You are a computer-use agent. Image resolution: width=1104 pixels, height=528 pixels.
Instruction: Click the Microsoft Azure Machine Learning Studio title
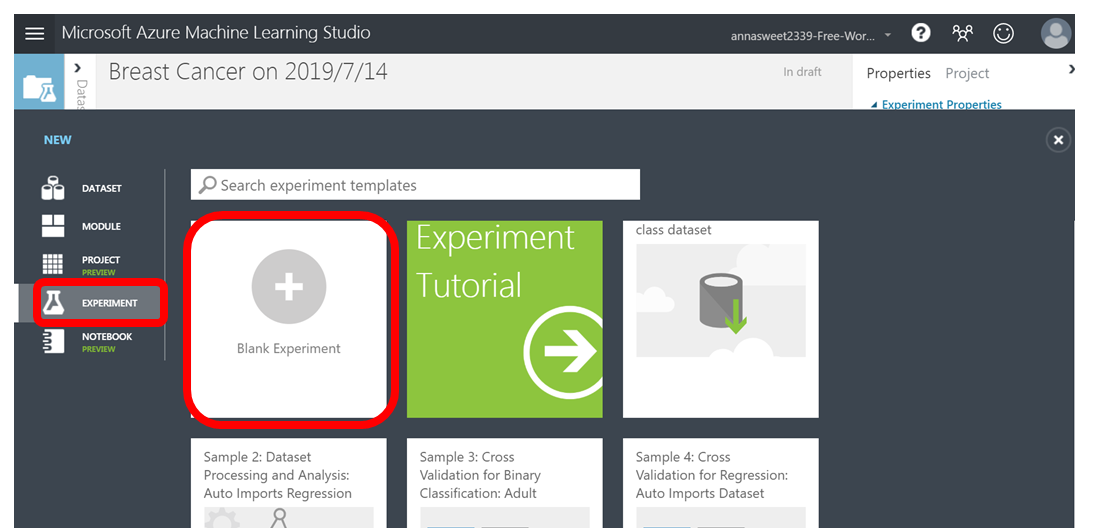point(216,33)
